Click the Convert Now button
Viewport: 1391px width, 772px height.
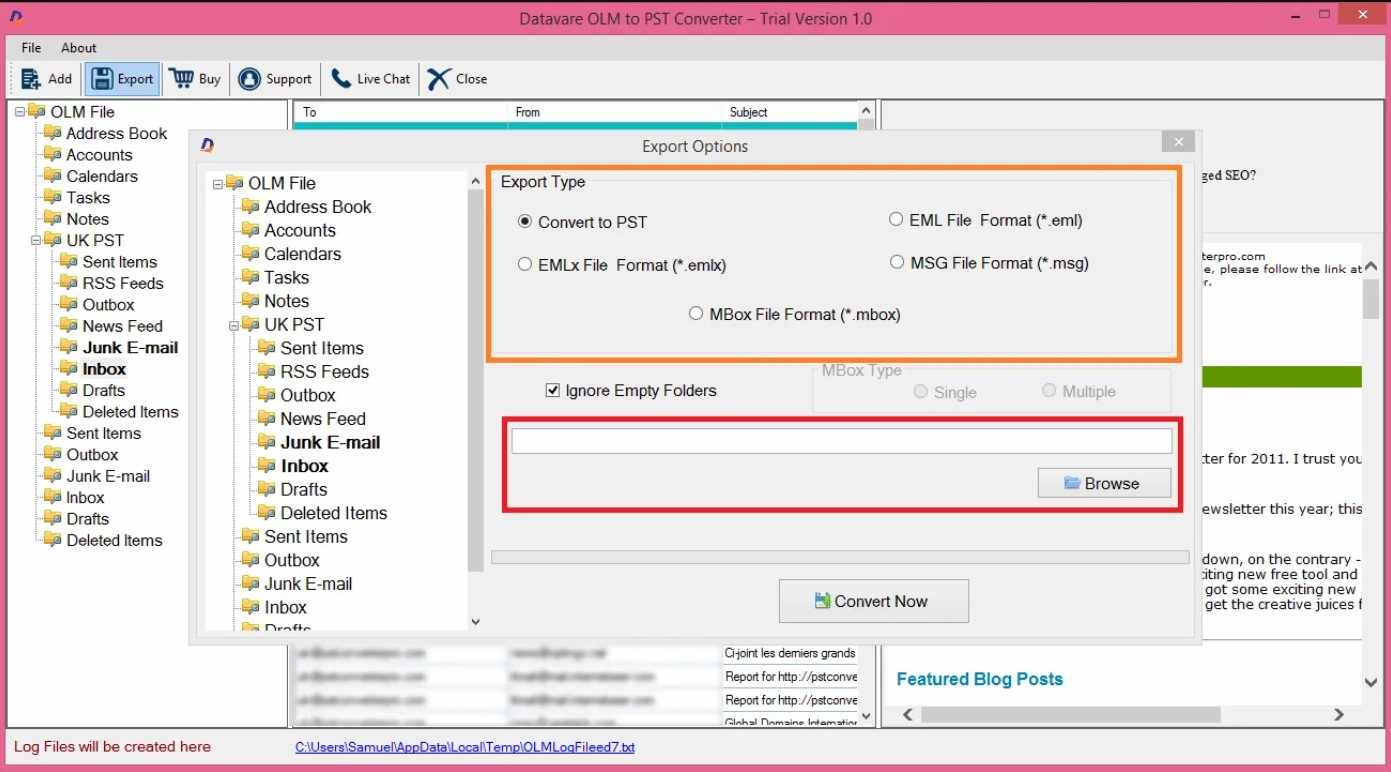click(x=874, y=601)
